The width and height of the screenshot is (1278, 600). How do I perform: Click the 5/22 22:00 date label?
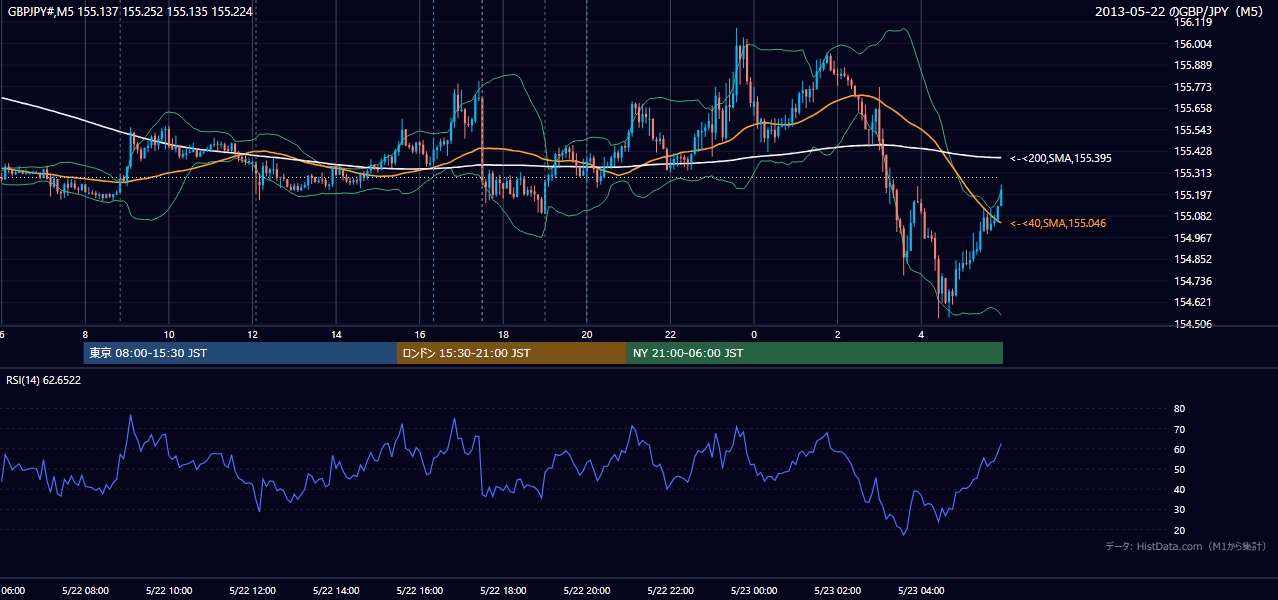(671, 590)
